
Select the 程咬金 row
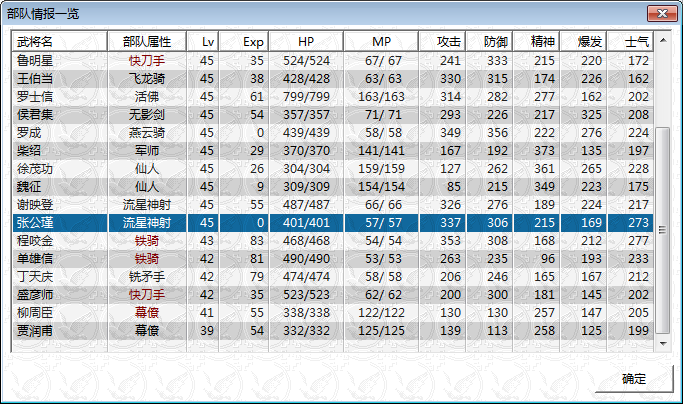point(333,241)
